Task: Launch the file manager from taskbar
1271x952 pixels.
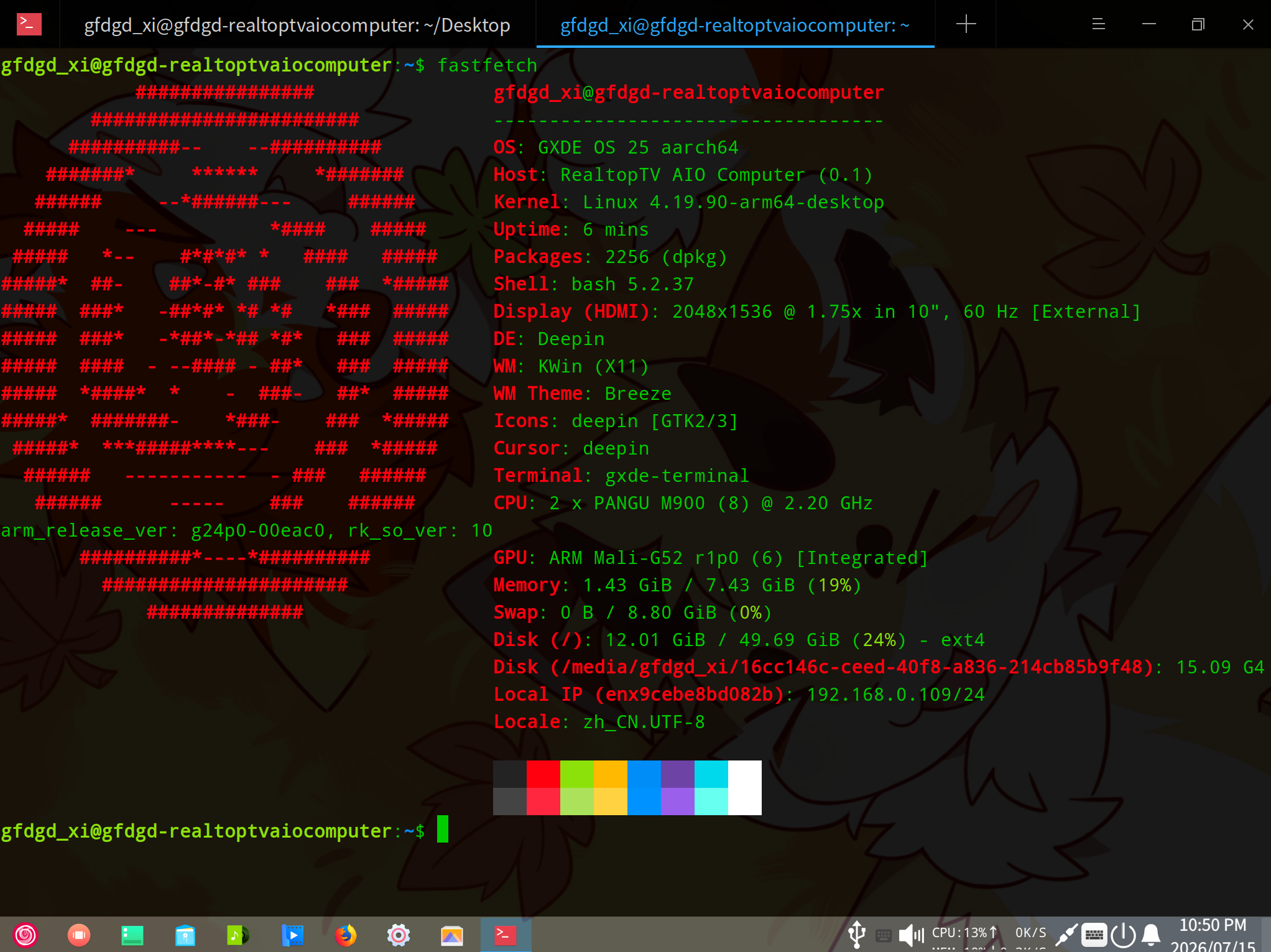Action: point(132,935)
